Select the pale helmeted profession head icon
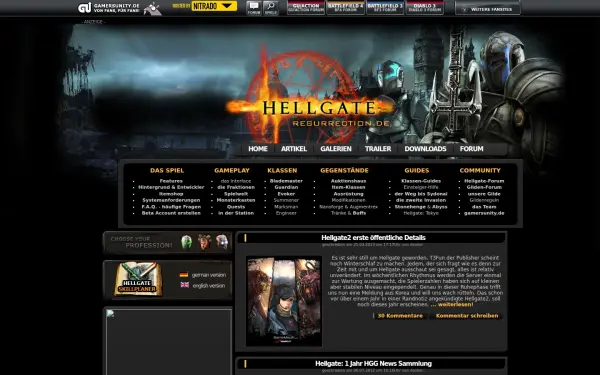This screenshot has width=600, height=375. point(222,242)
